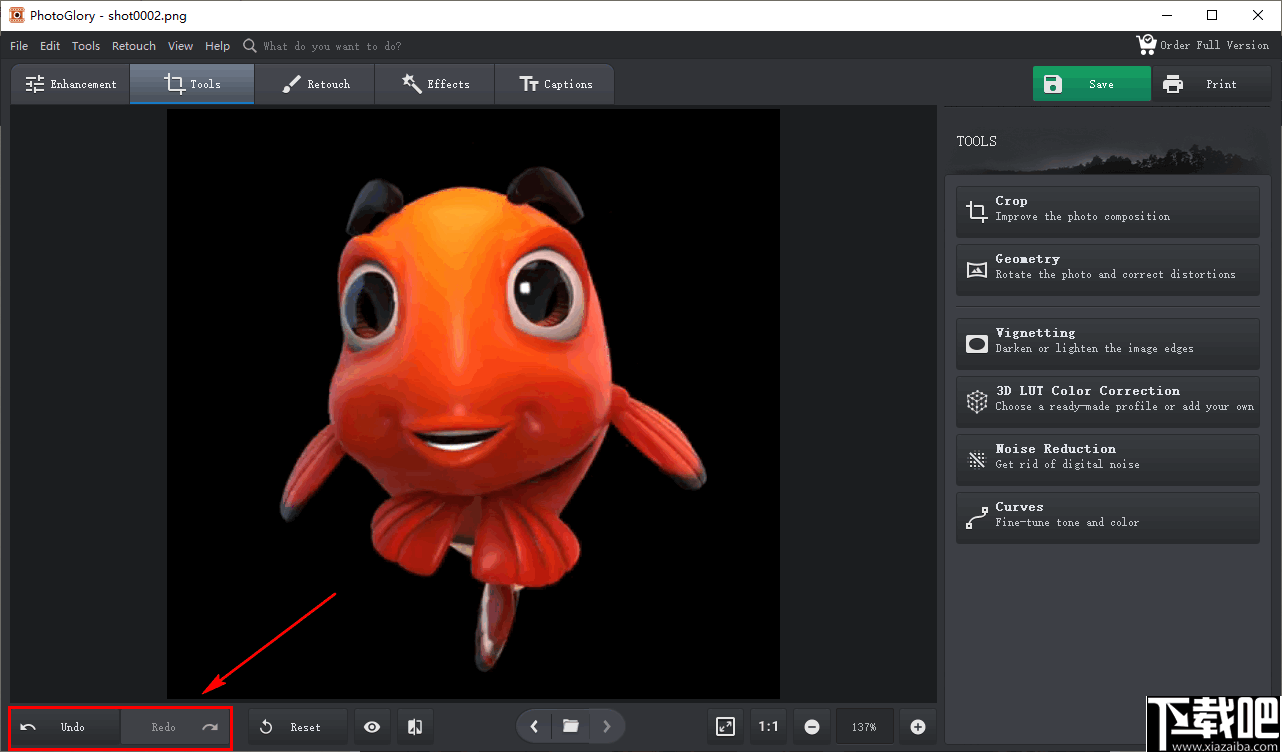This screenshot has width=1282, height=752.
Task: Click the green Save button
Action: (x=1091, y=84)
